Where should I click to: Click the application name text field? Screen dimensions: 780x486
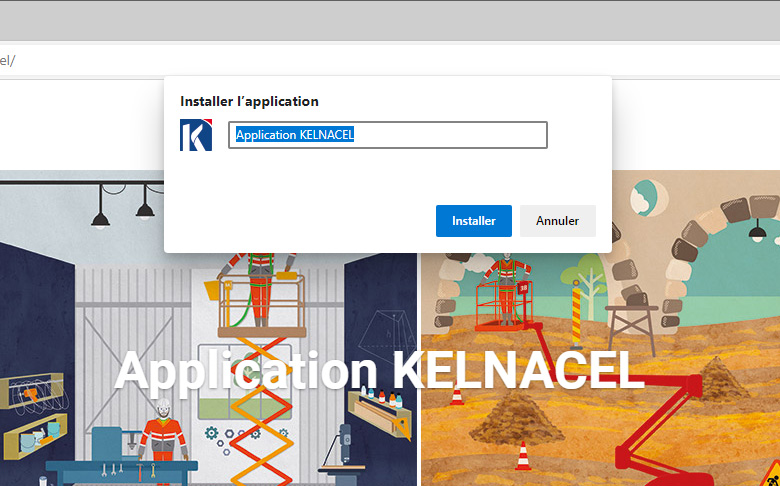coord(387,135)
